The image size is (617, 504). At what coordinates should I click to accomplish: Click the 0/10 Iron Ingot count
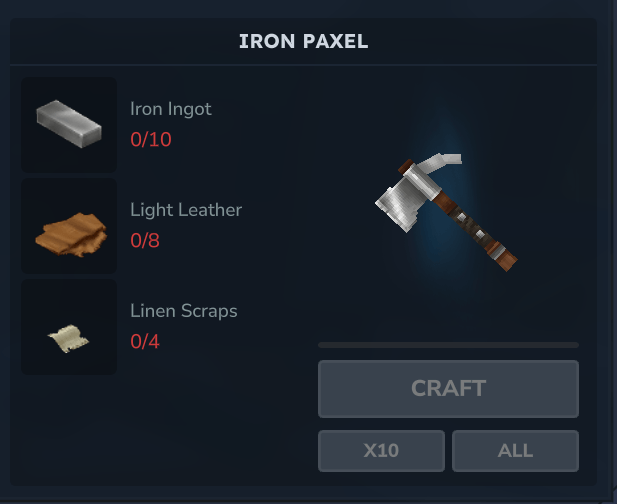pyautogui.click(x=151, y=139)
